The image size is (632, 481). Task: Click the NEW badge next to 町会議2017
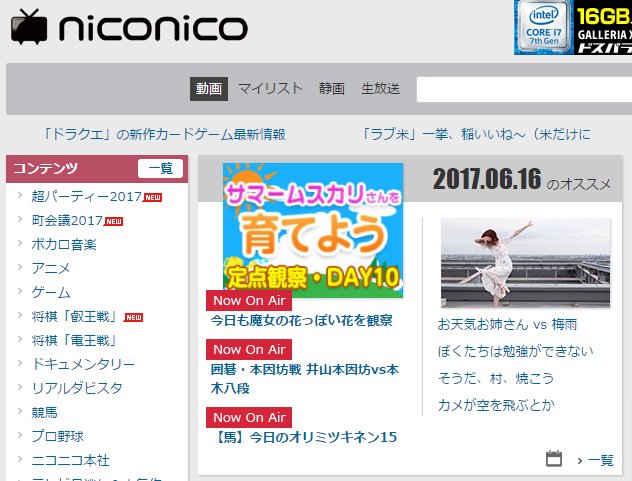114,221
